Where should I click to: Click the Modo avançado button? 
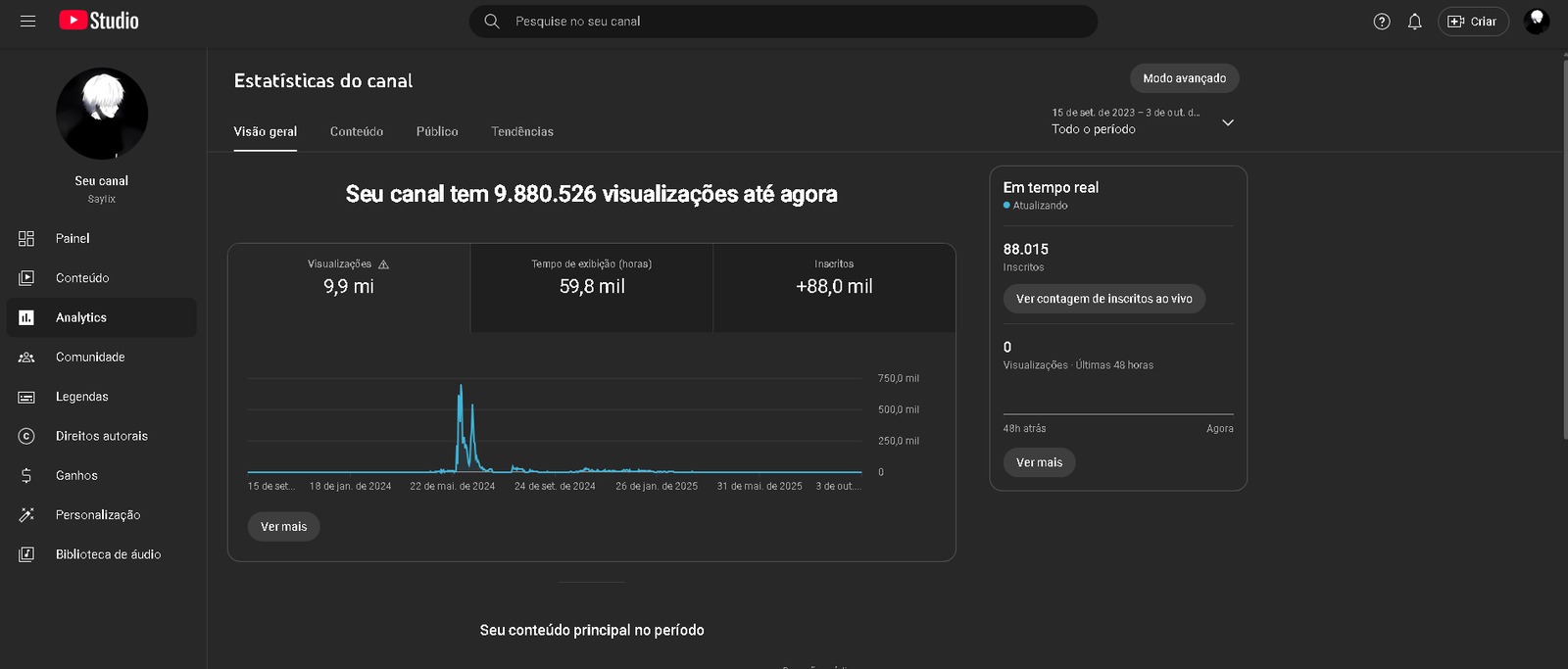[x=1184, y=78]
